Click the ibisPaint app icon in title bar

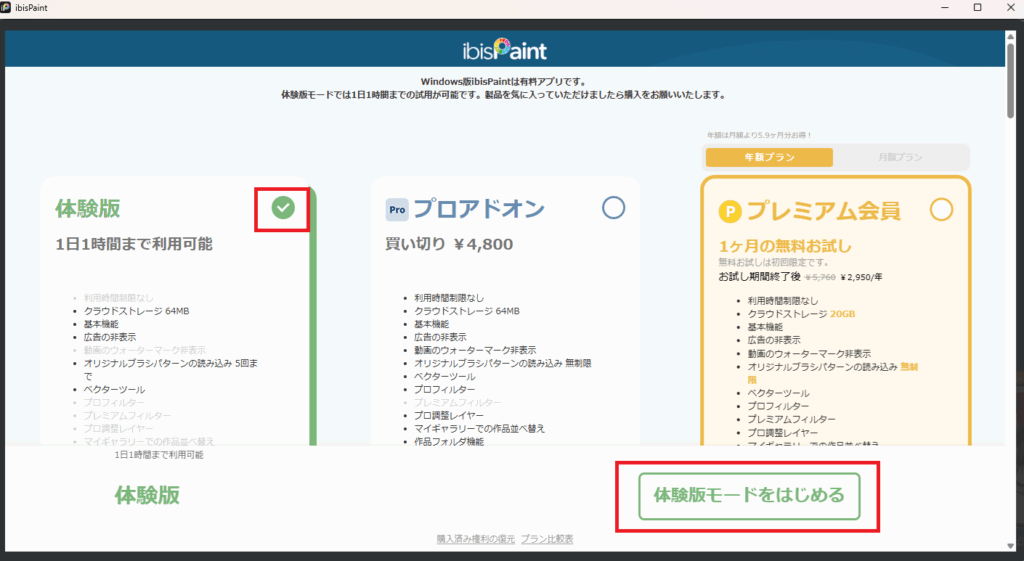pyautogui.click(x=6, y=8)
